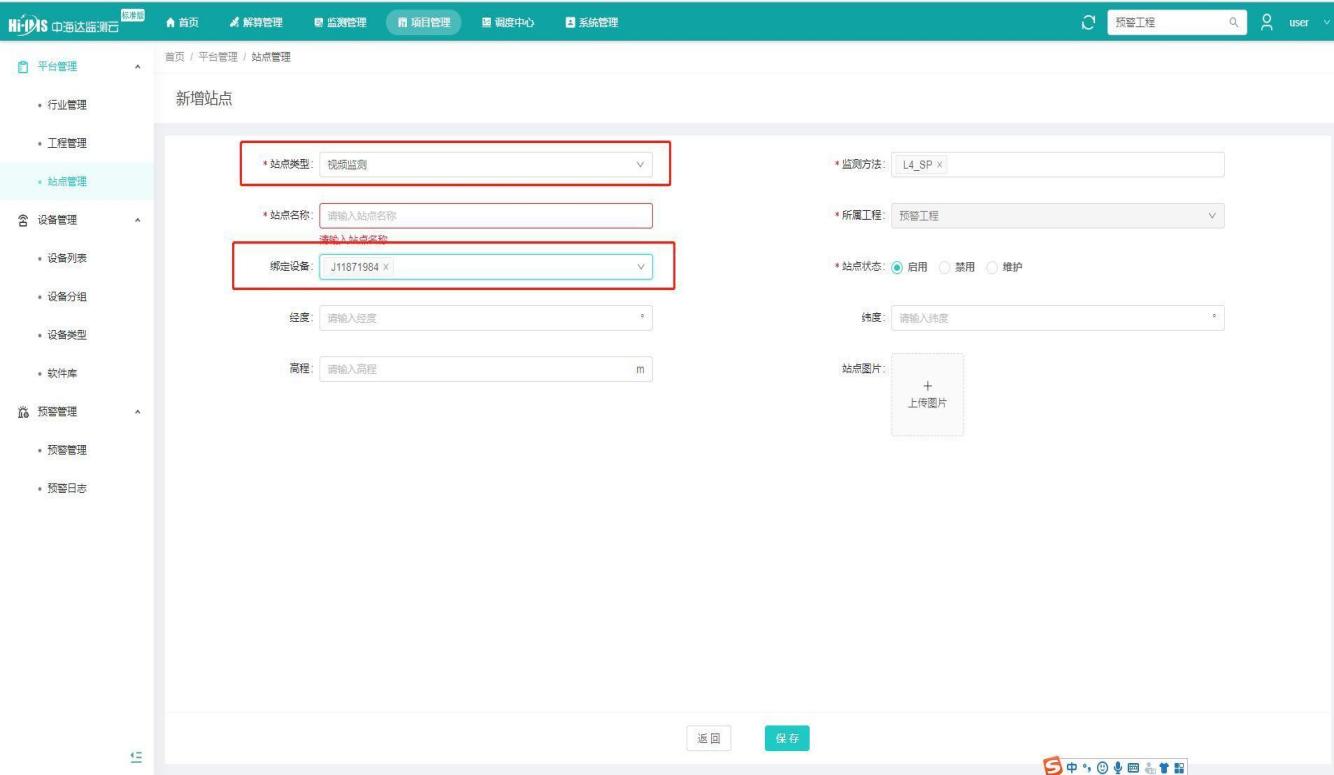This screenshot has width=1334, height=775.
Task: Click the user avatar icon
Action: coord(1267,22)
